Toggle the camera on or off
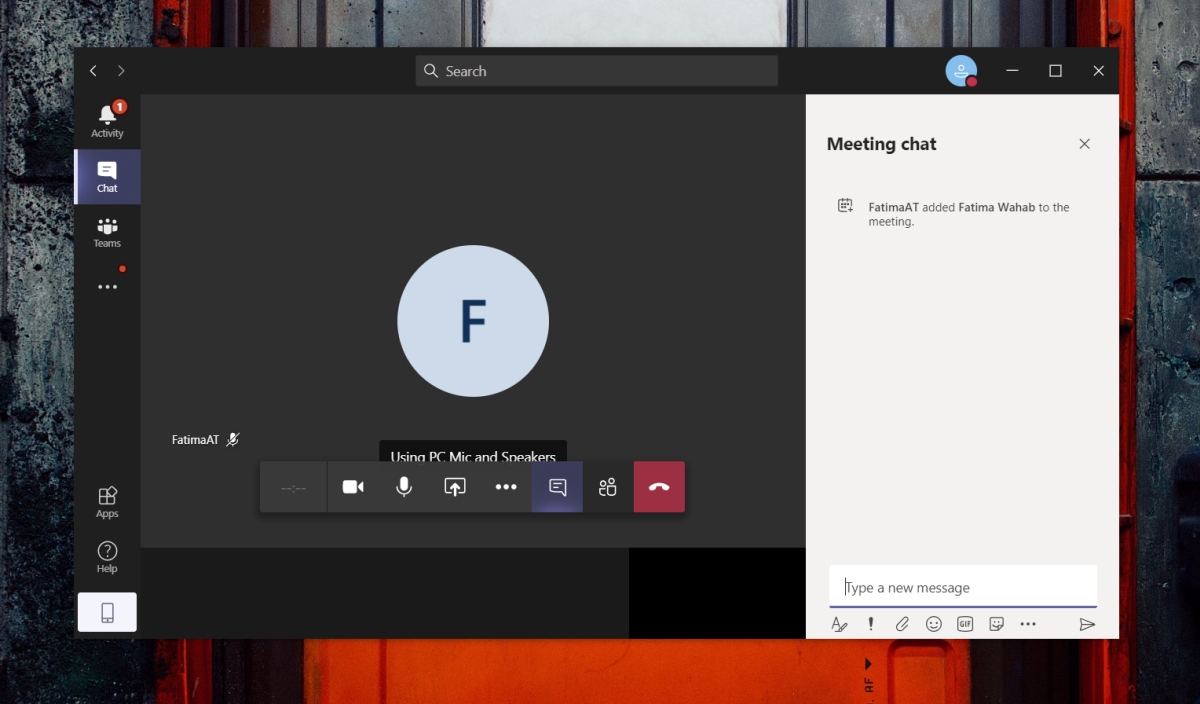 (x=353, y=487)
